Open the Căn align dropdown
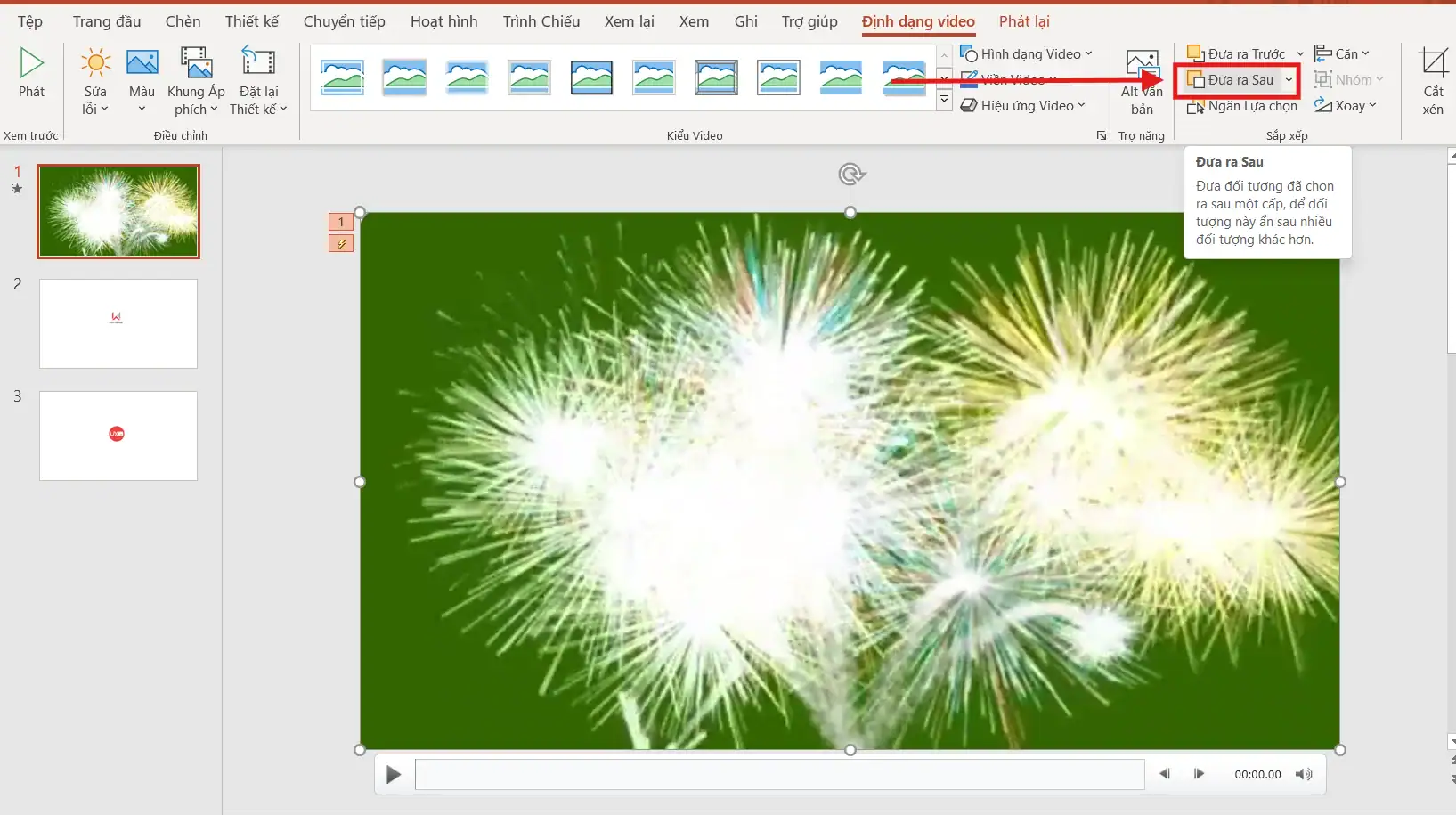1456x815 pixels. click(x=1342, y=54)
